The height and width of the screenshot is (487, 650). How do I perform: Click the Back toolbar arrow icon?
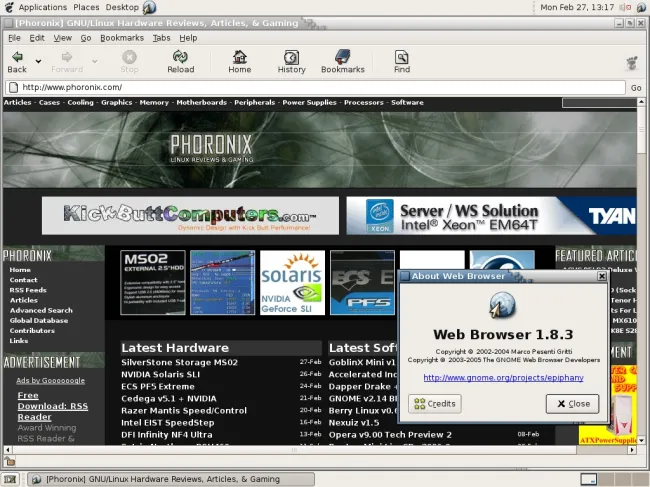click(17, 57)
